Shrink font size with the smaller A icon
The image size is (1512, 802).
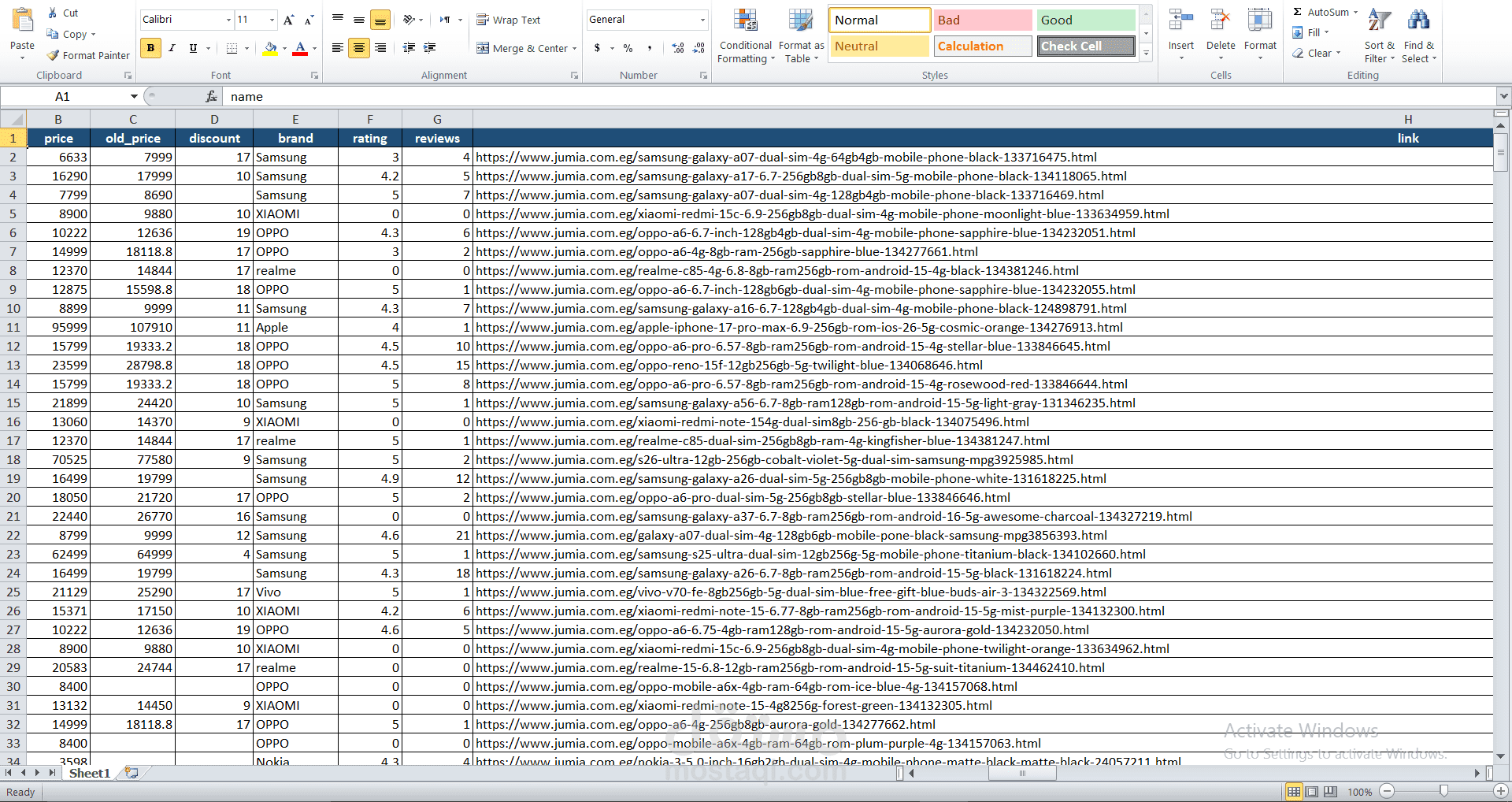coord(309,20)
